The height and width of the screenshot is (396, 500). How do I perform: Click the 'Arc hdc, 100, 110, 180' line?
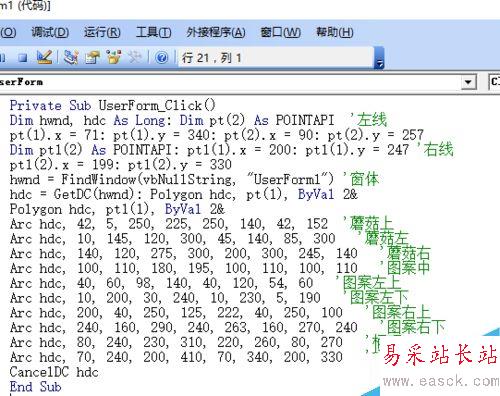[184, 268]
